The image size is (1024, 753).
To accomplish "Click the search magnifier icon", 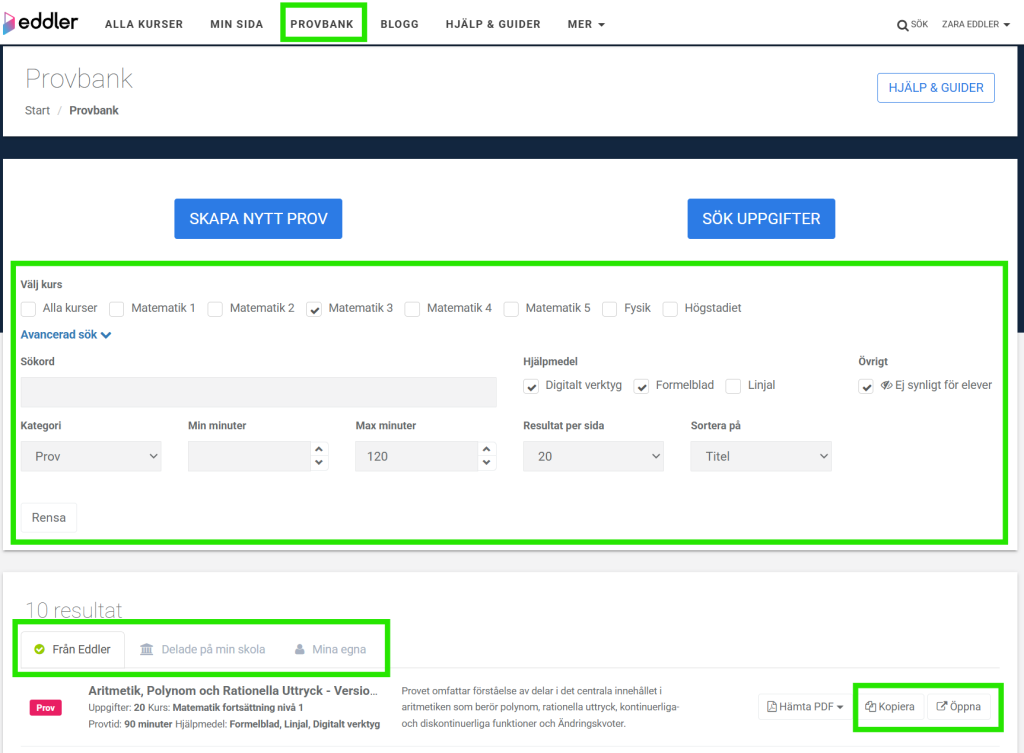I will [902, 25].
